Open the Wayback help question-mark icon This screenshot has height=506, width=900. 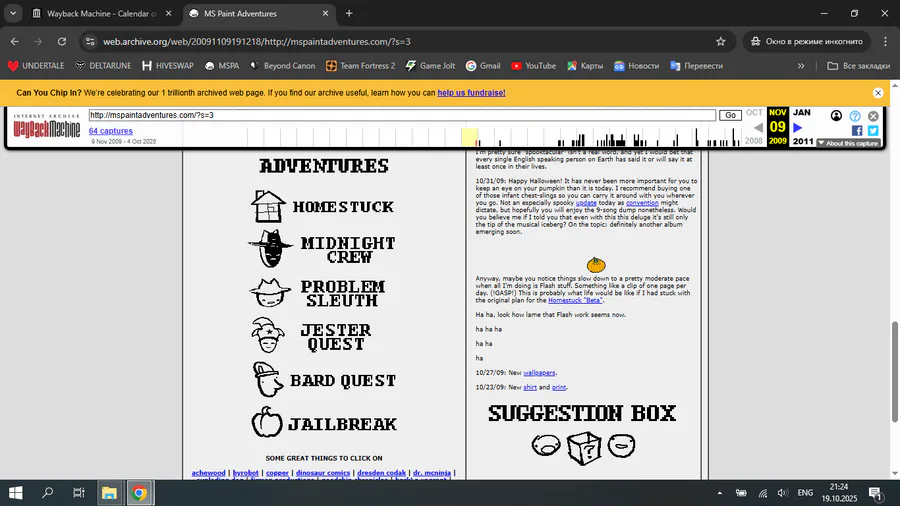pos(855,116)
